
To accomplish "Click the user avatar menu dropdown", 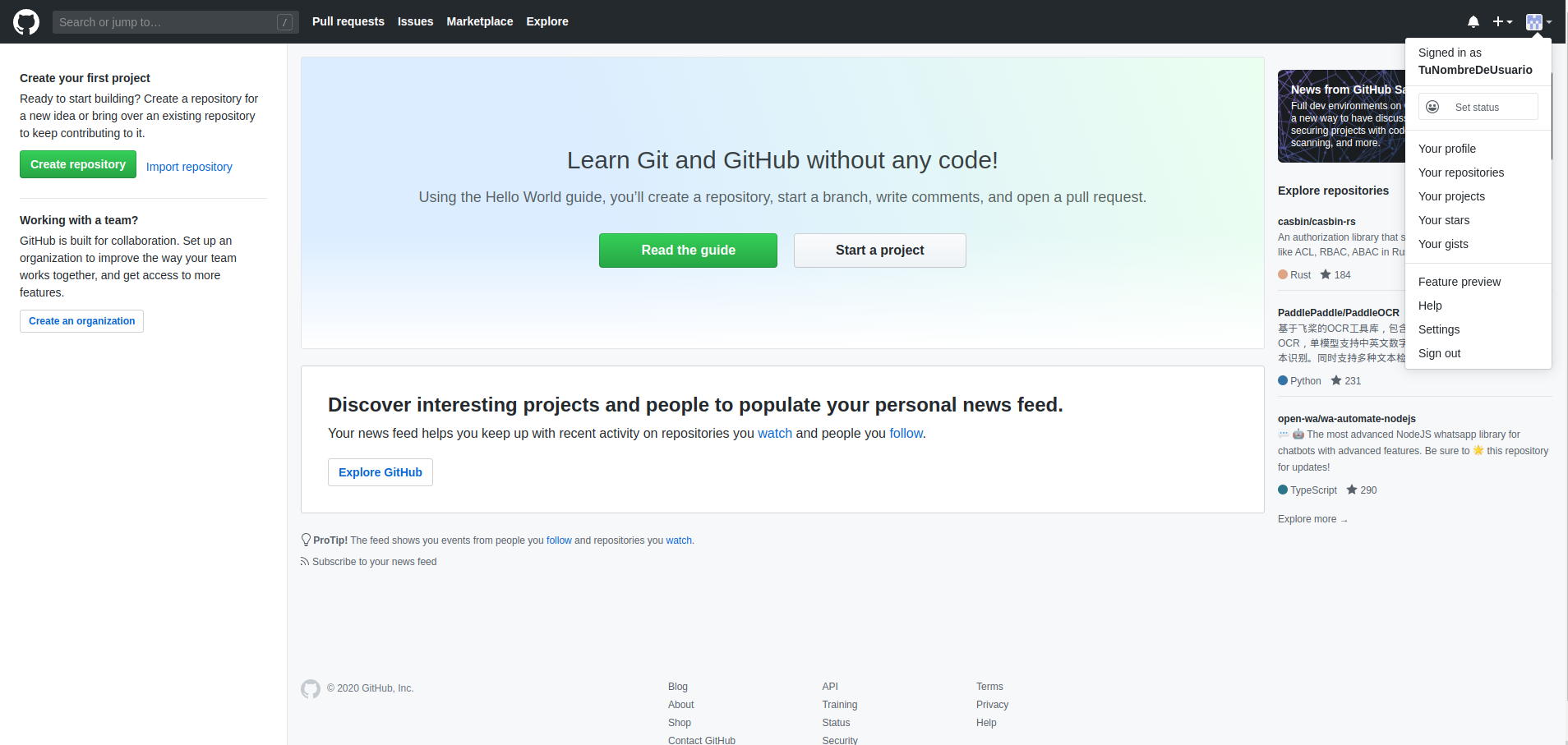I will pos(1538,22).
